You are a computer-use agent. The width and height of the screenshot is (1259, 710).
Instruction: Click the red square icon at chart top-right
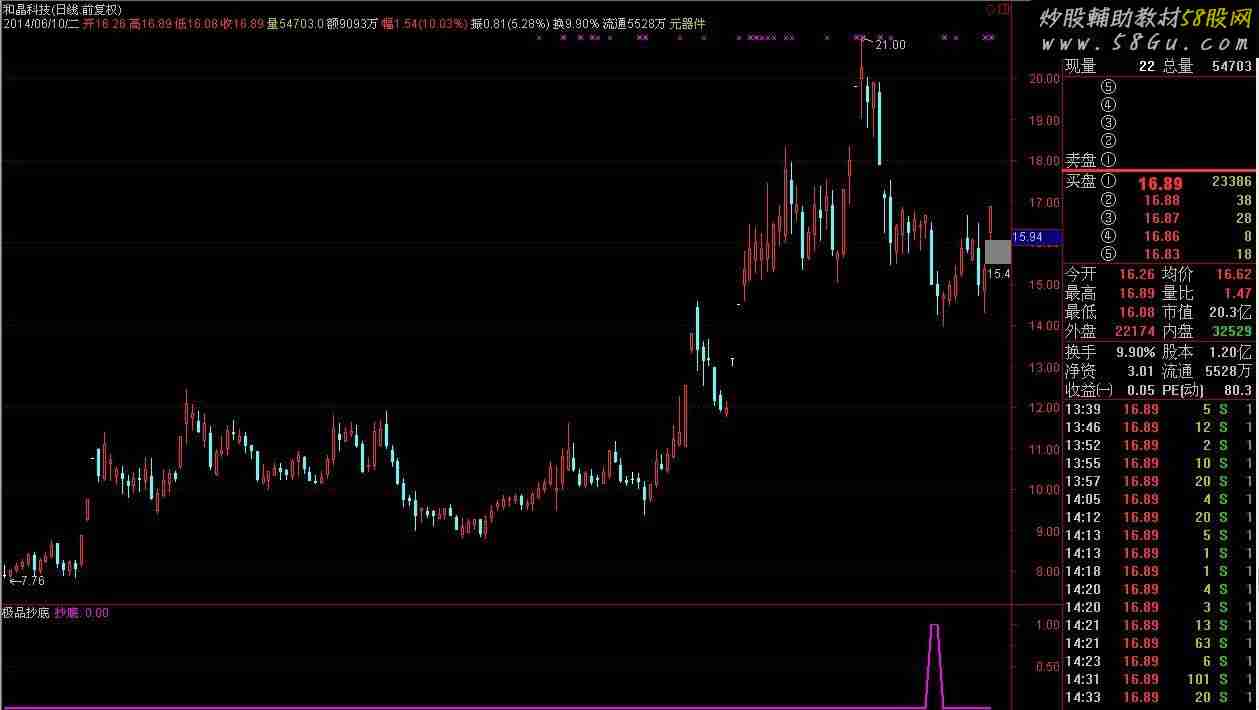coord(1003,8)
